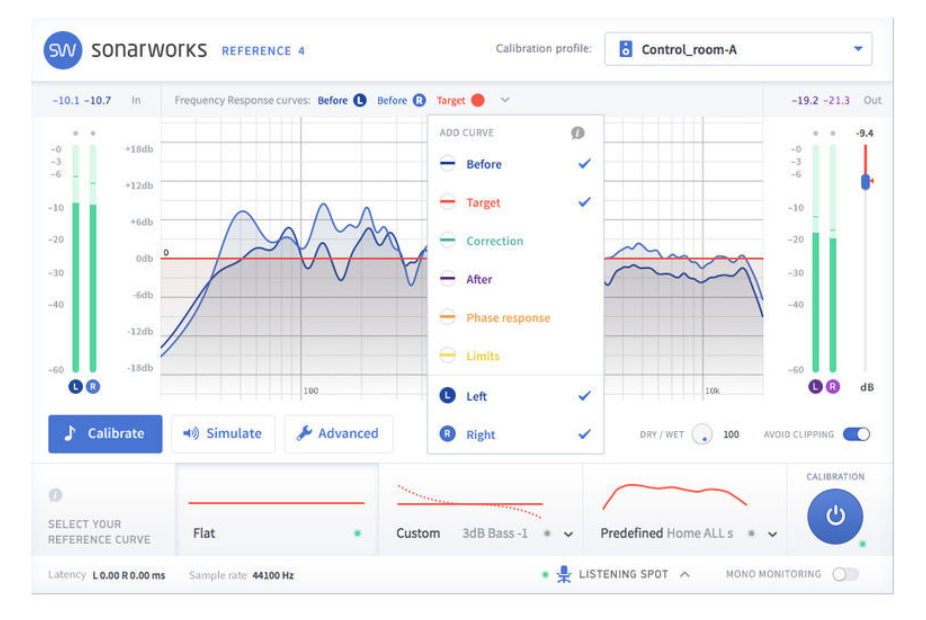Screen dimensions: 926x620
Task: Click the Listening Spot chair icon
Action: click(564, 574)
